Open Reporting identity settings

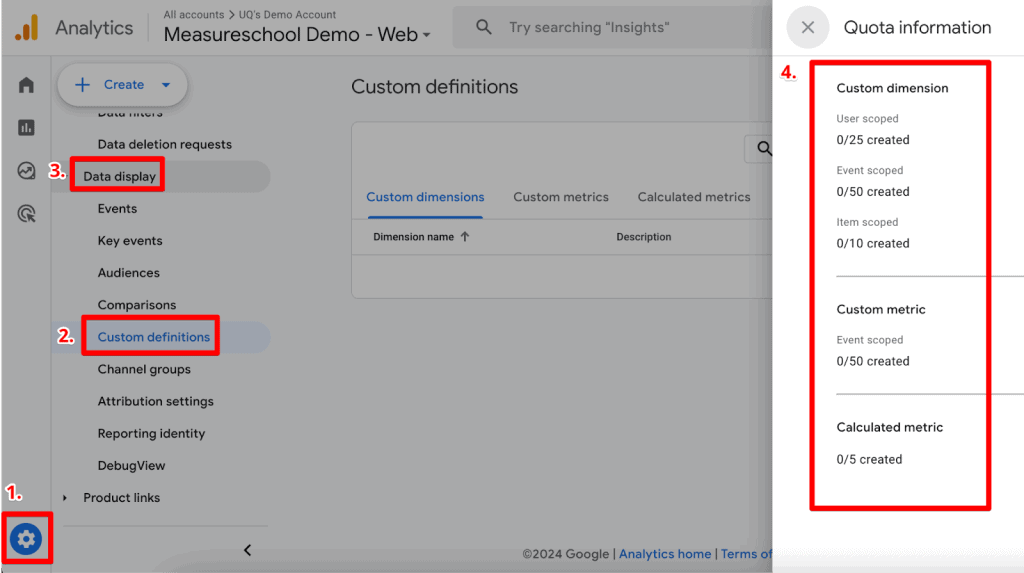151,433
